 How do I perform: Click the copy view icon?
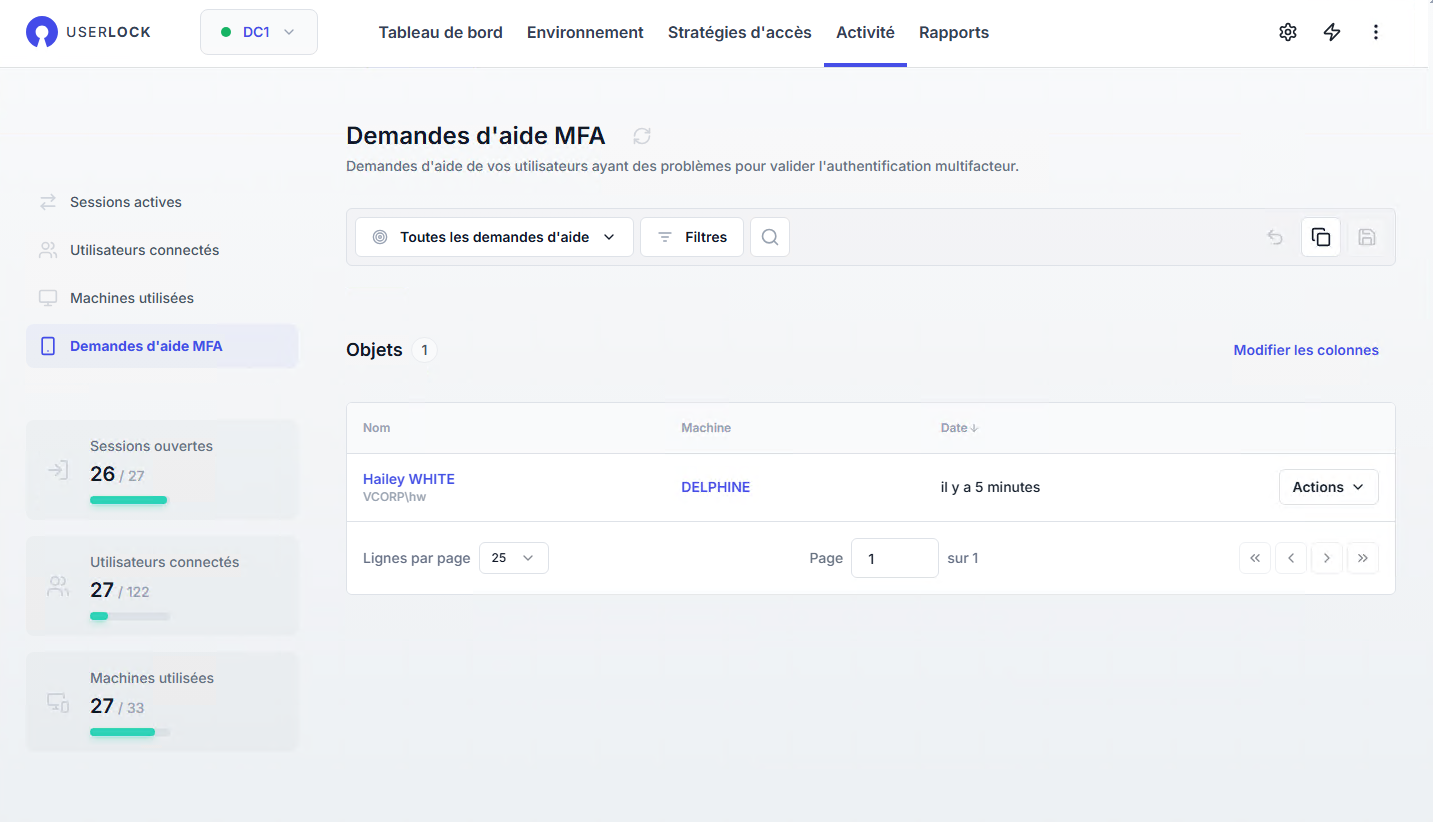click(1321, 237)
